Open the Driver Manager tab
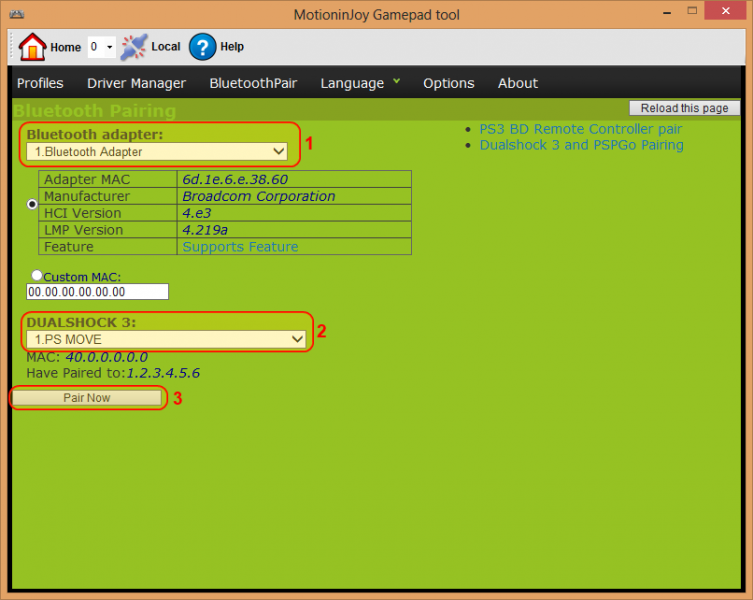Screen dimensions: 753x600 pos(136,83)
